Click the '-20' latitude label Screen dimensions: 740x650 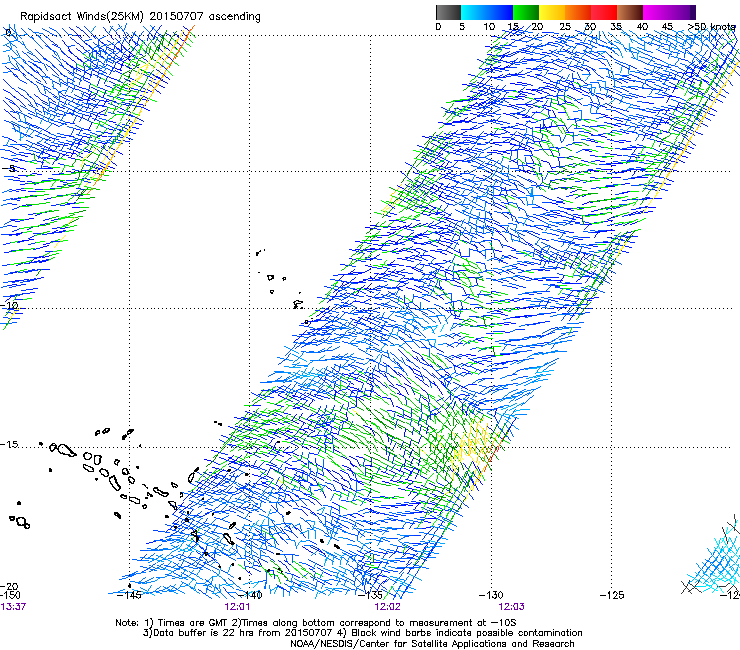pos(9,586)
